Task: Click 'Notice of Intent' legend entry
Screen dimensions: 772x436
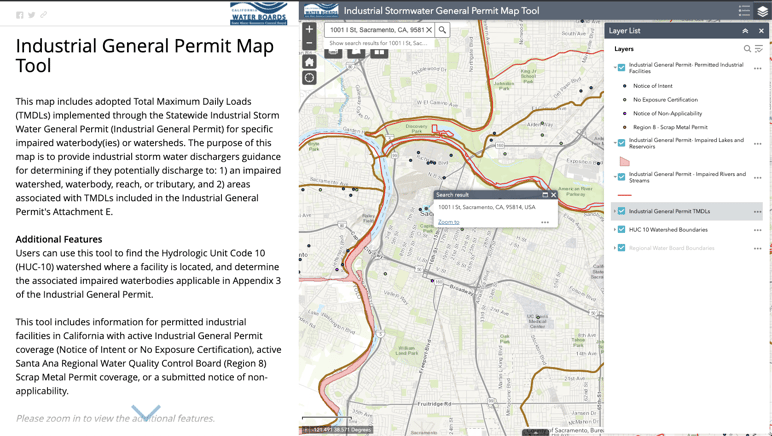Action: click(x=652, y=86)
